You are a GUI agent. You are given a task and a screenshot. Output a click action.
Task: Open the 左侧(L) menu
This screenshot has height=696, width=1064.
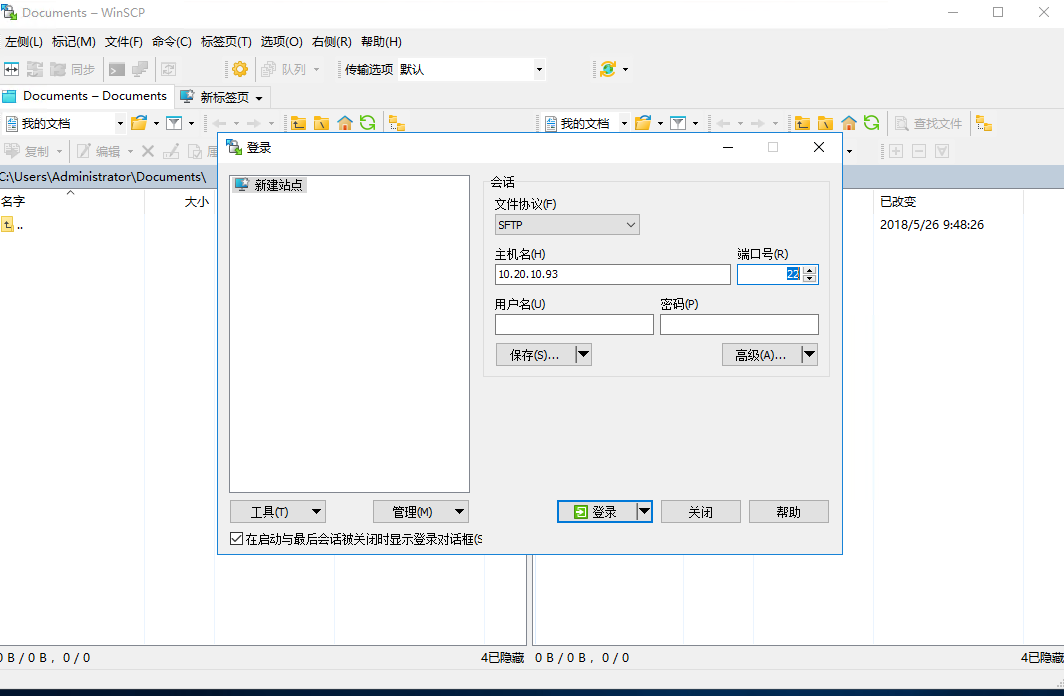[24, 42]
